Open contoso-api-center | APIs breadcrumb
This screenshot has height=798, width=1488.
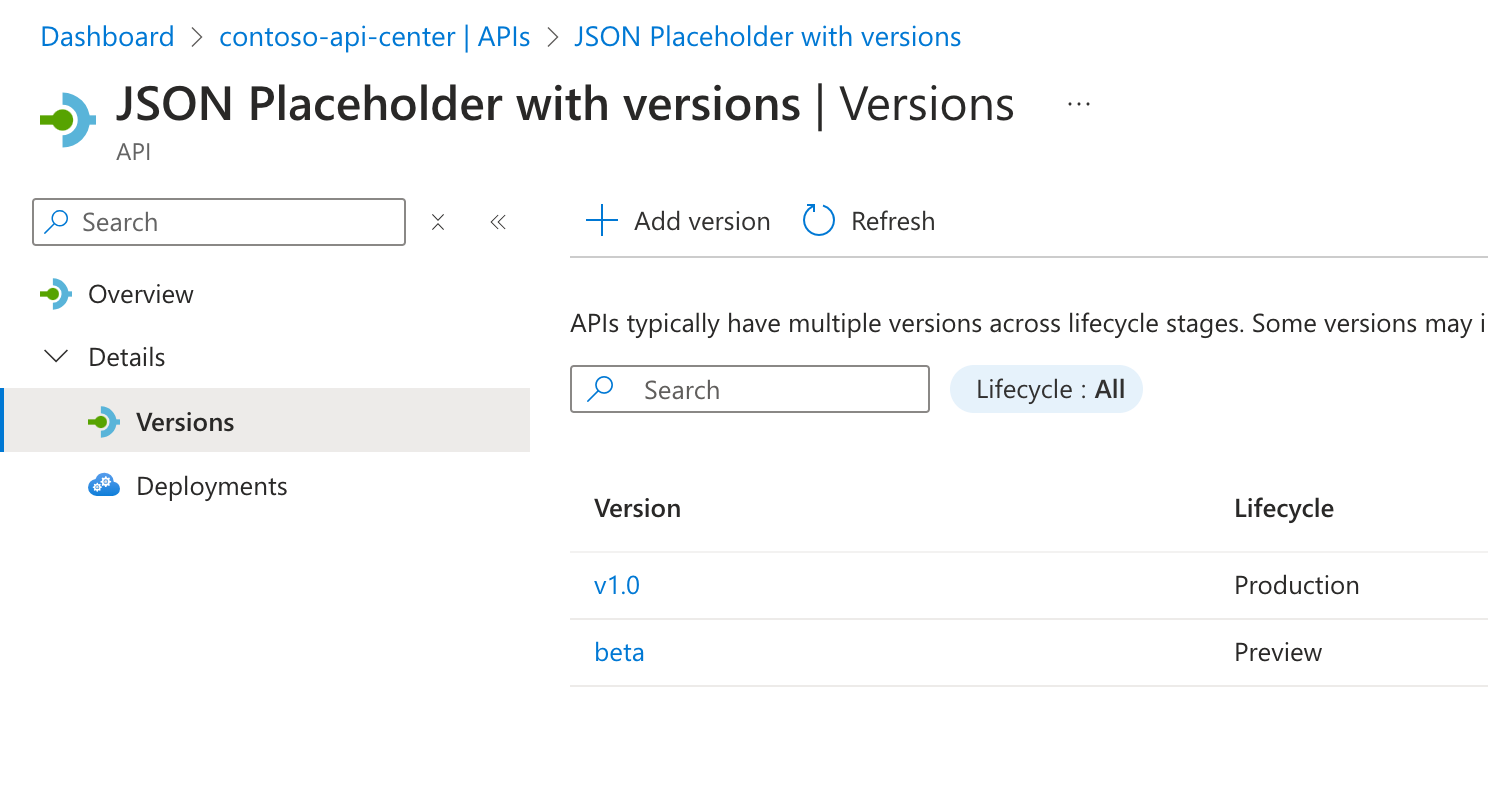click(375, 37)
